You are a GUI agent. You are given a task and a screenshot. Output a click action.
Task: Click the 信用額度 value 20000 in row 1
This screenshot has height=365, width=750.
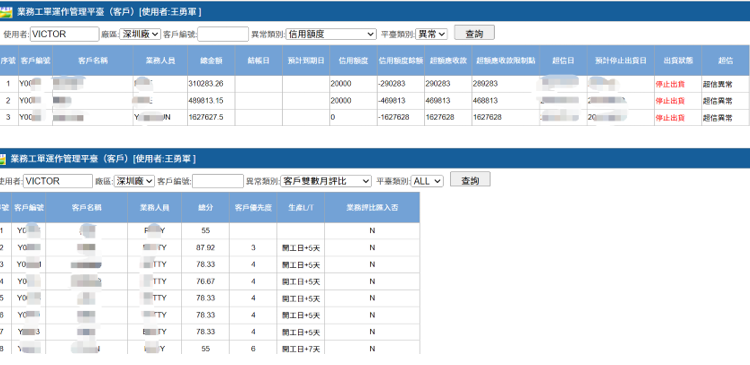click(x=341, y=84)
